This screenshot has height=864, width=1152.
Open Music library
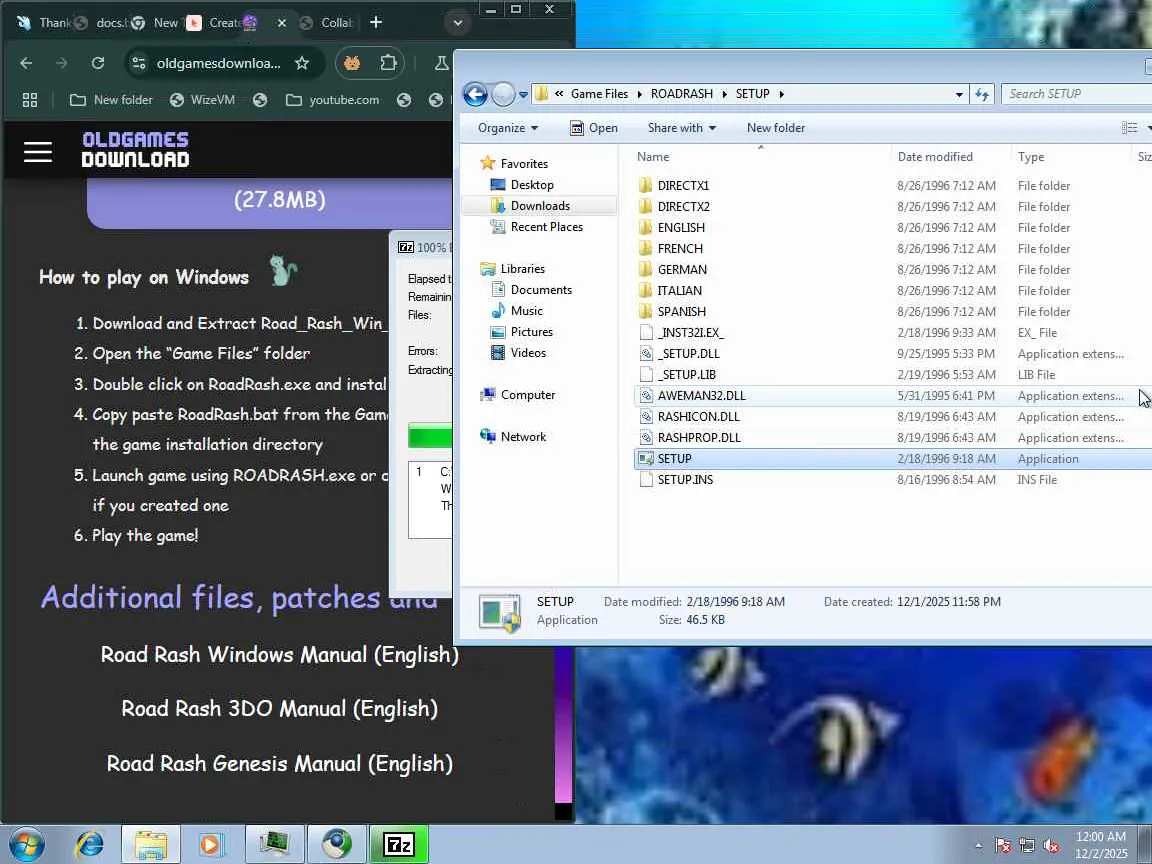526,311
